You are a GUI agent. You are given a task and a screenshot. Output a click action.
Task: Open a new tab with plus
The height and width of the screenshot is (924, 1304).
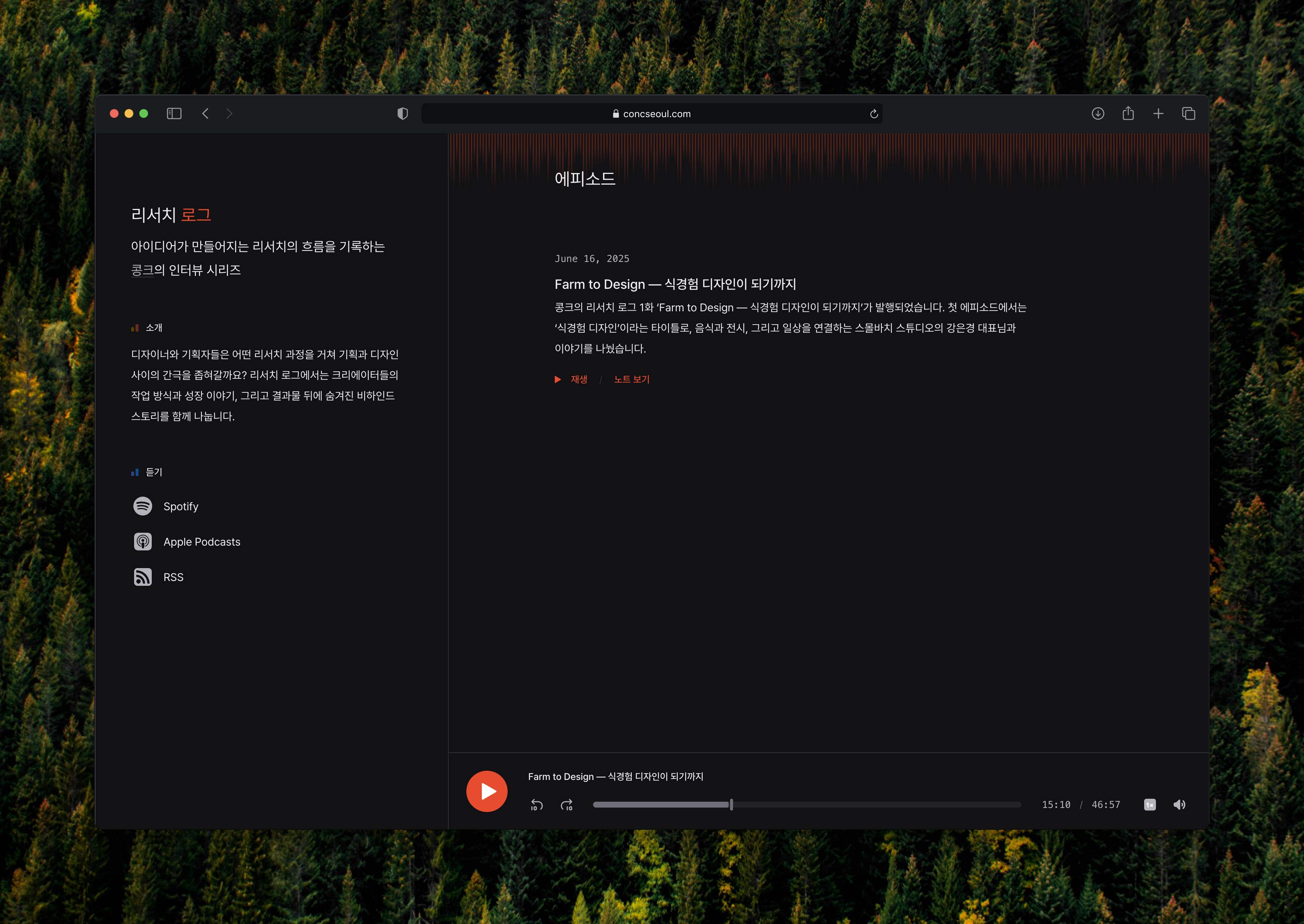tap(1158, 114)
